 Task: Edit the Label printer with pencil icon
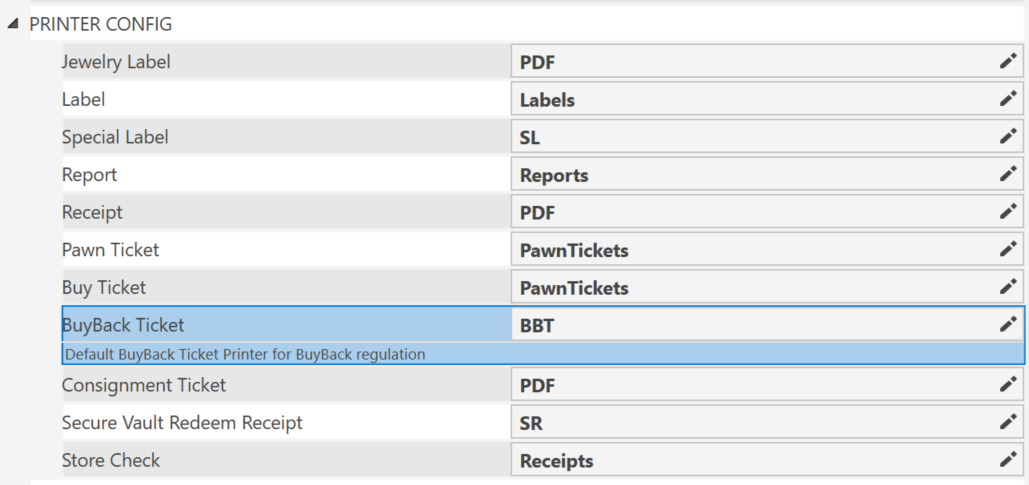point(1007,99)
